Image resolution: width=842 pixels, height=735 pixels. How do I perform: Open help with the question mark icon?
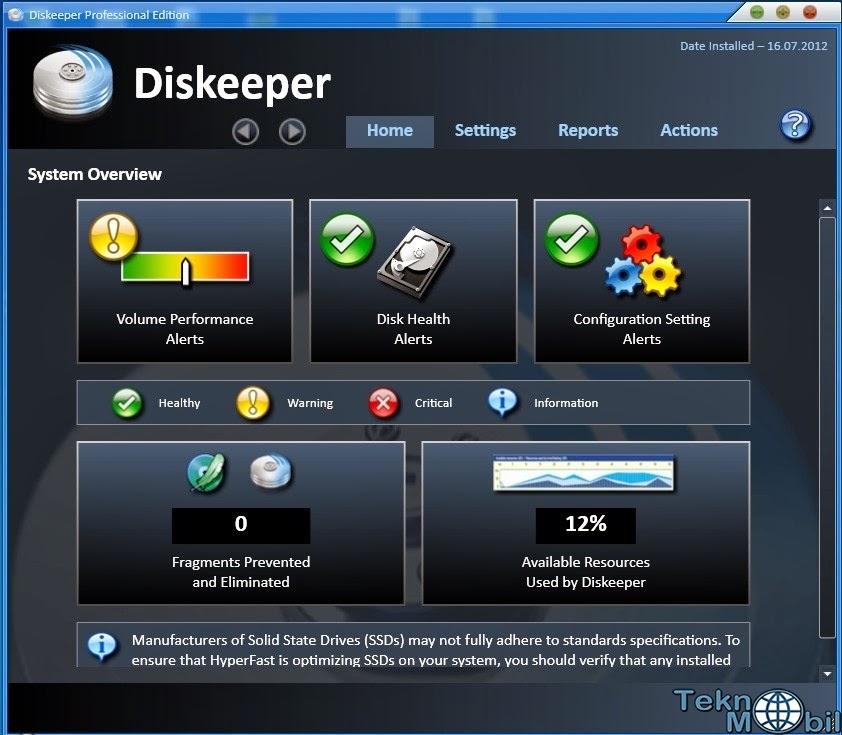click(x=795, y=125)
